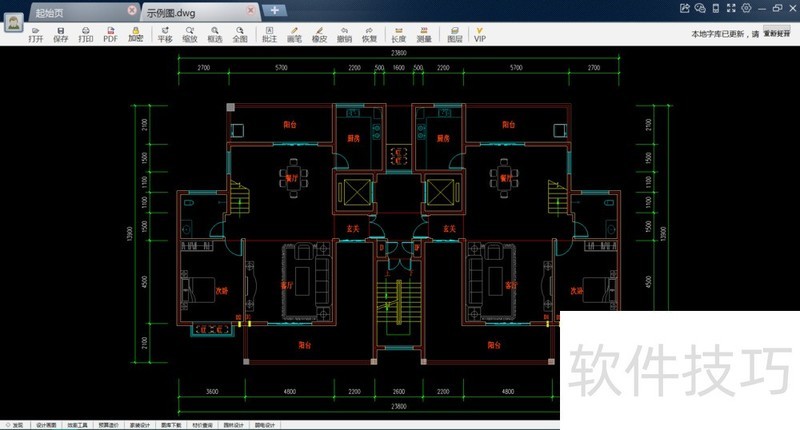The width and height of the screenshot is (800, 430).
Task: Open 弱电设计 in bottom bar
Action: (x=264, y=425)
